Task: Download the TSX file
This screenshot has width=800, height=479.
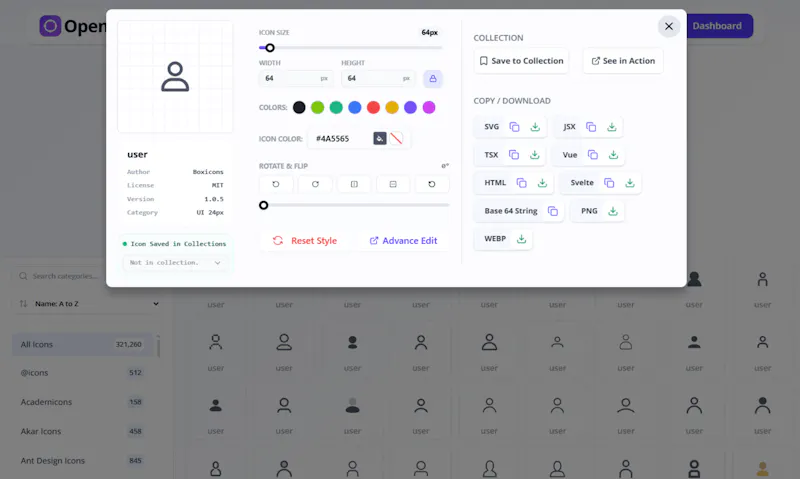Action: pyautogui.click(x=534, y=155)
